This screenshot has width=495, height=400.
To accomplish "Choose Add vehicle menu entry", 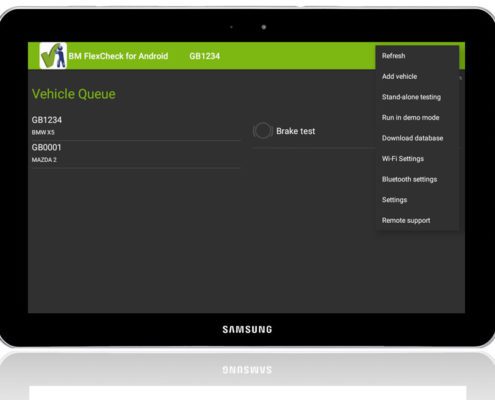I will tap(417, 76).
